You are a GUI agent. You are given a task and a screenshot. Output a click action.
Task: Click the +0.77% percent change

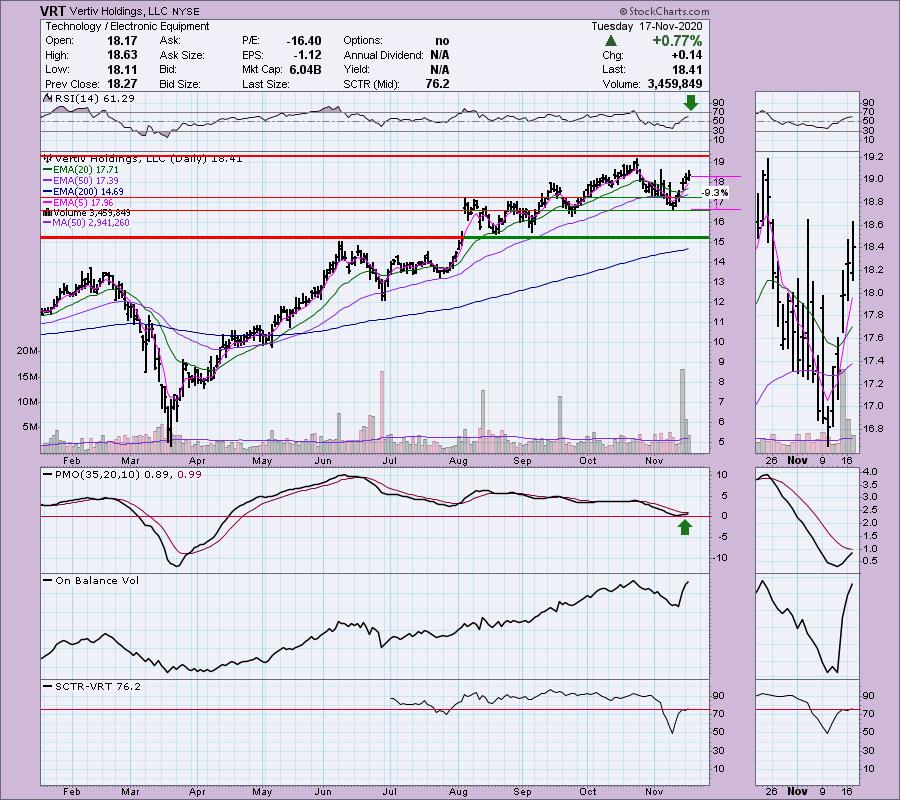point(677,41)
